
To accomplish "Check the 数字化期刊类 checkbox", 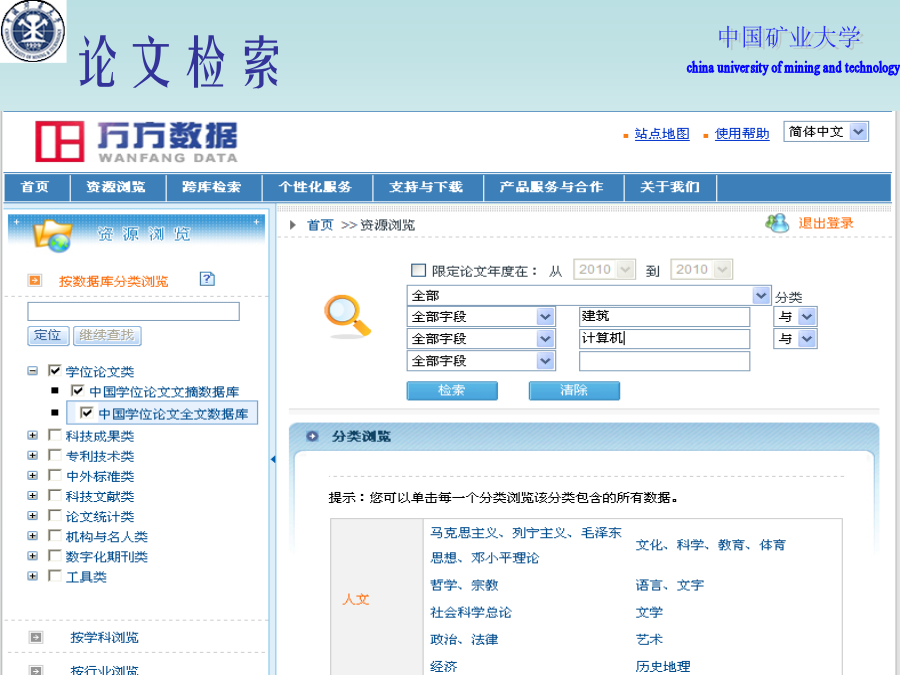I will coord(55,556).
